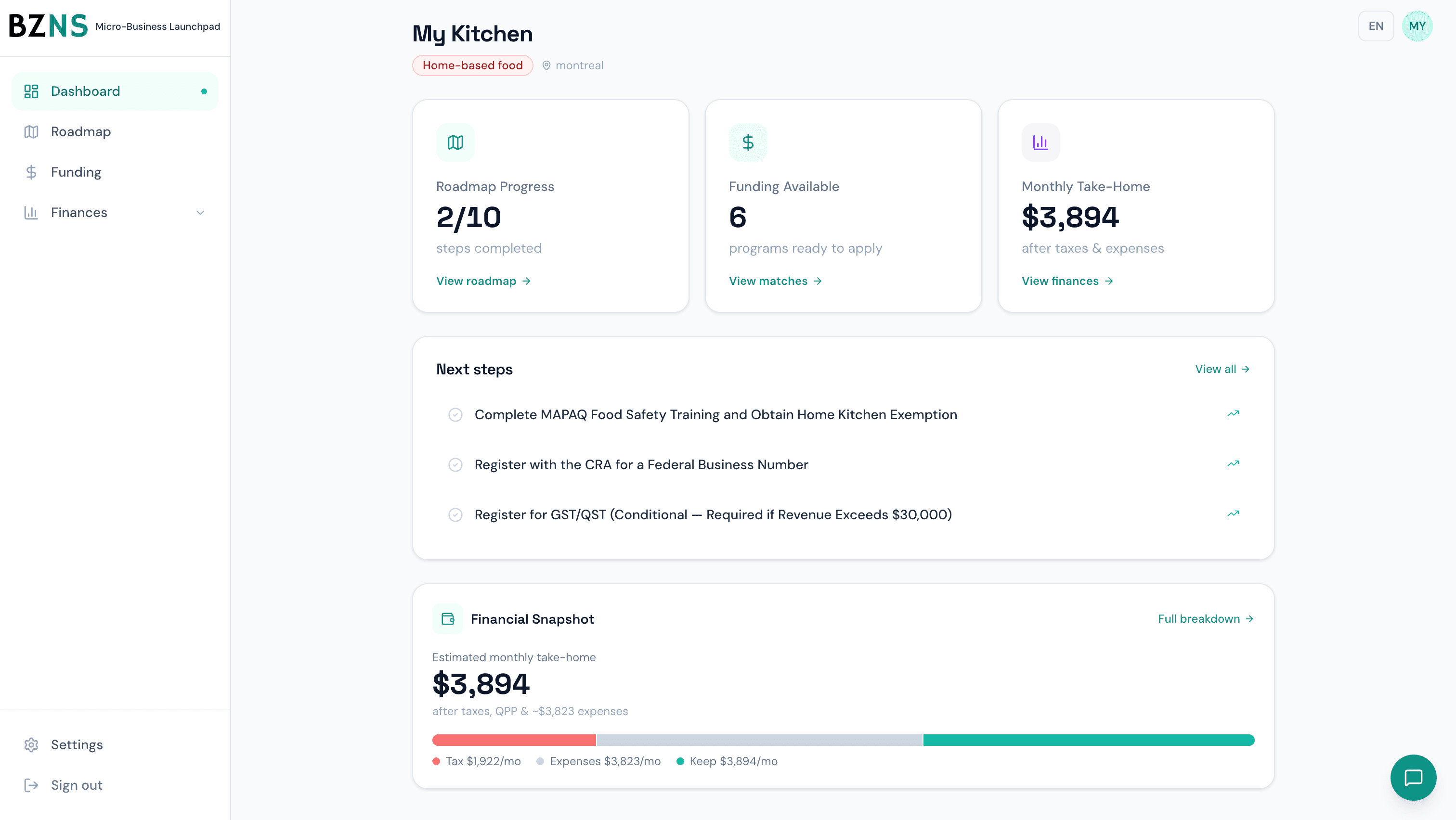Click the Settings gear icon

point(31,744)
